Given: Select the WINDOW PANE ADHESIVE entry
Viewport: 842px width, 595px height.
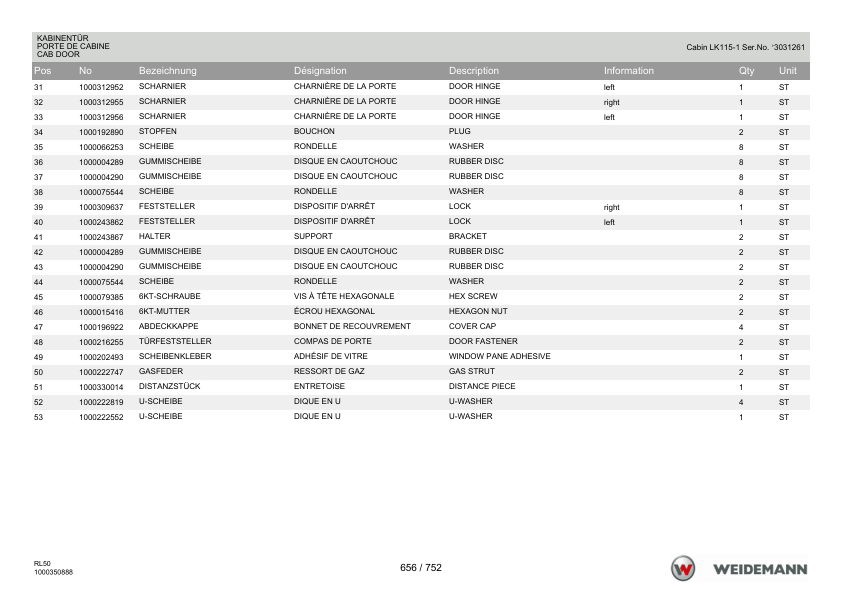Looking at the screenshot, I should tap(499, 356).
